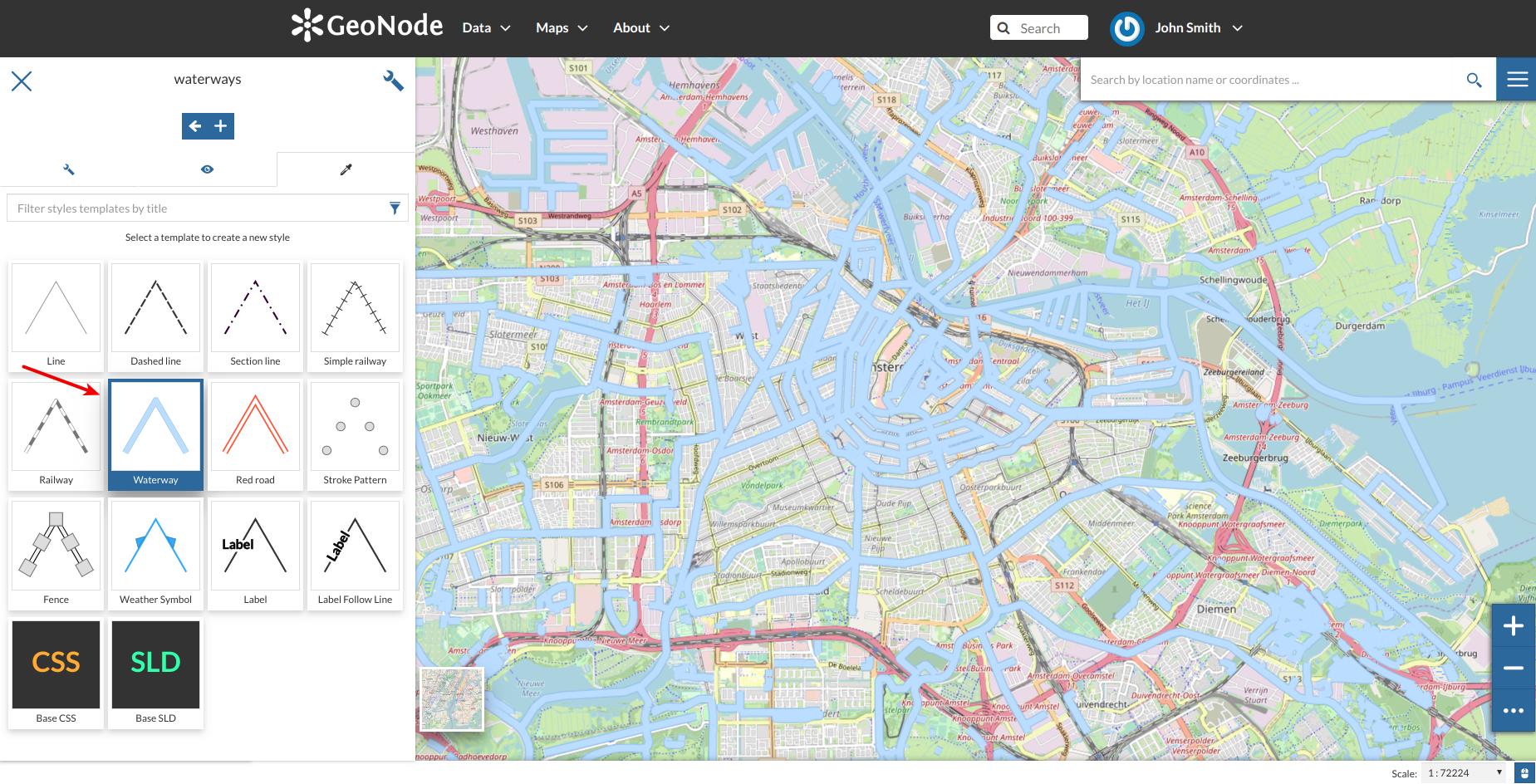Select the Railway template
Viewport: 1536px width, 784px height.
[x=56, y=434]
